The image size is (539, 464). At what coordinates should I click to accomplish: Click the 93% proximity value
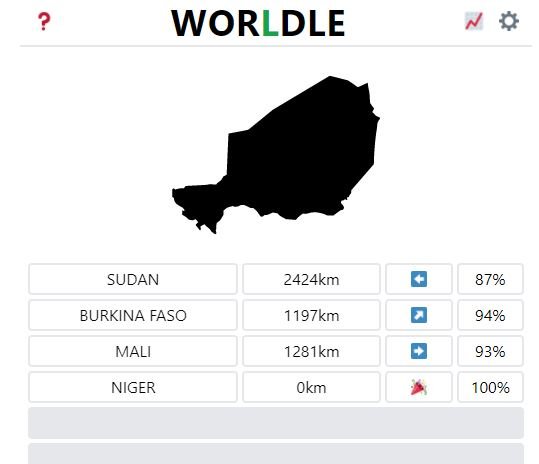pos(490,351)
